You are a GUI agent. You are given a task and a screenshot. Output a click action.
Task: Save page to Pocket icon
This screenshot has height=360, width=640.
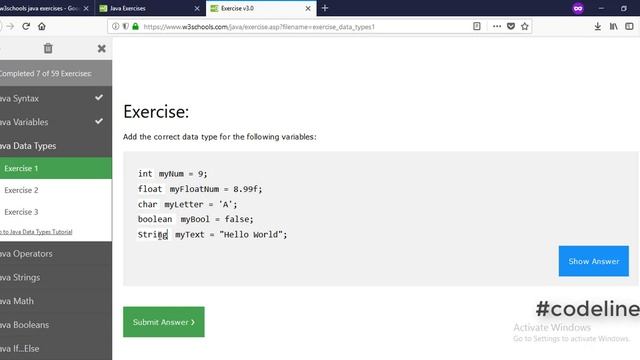click(x=511, y=27)
